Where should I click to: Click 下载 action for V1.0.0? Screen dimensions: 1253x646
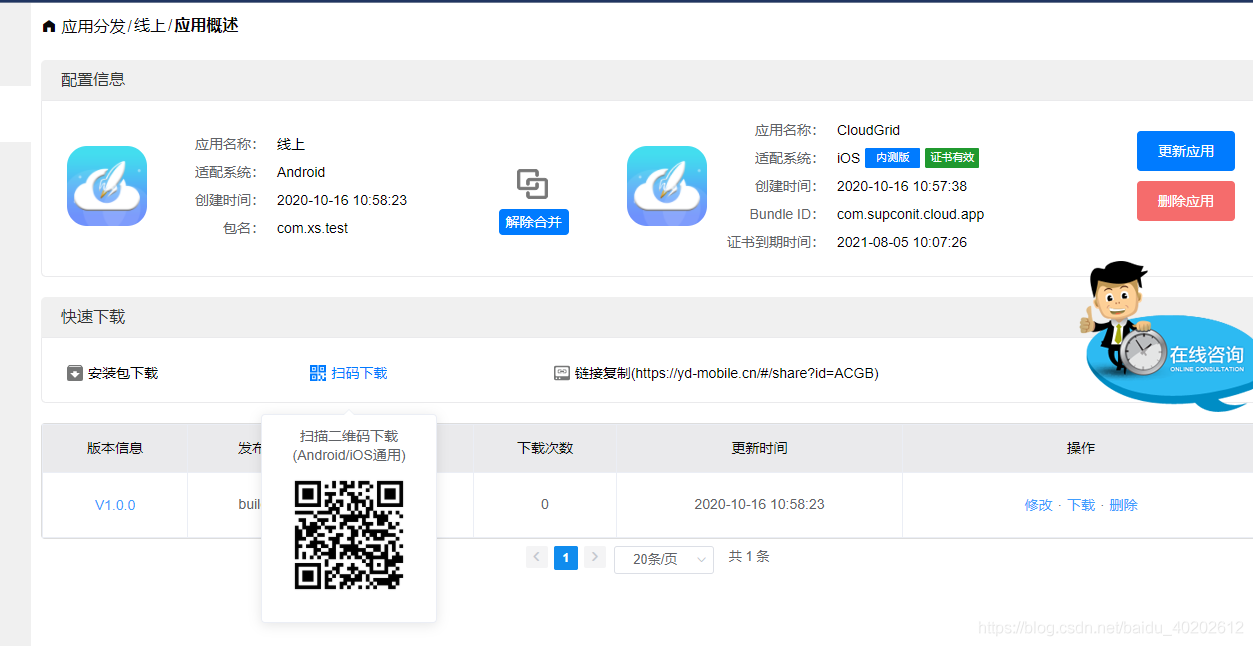click(x=1081, y=505)
